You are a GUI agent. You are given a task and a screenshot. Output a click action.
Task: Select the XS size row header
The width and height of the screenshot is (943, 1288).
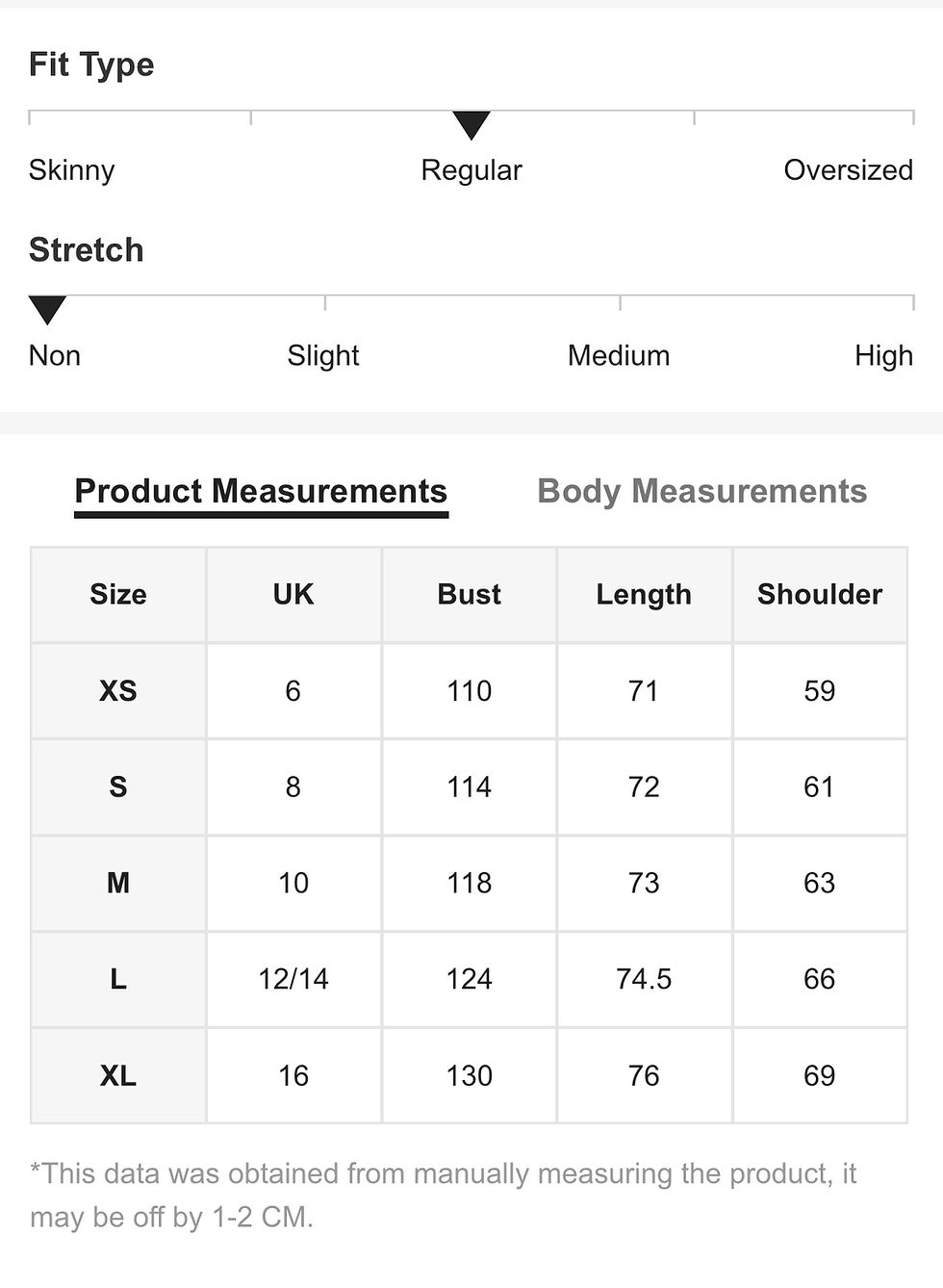[x=118, y=690]
